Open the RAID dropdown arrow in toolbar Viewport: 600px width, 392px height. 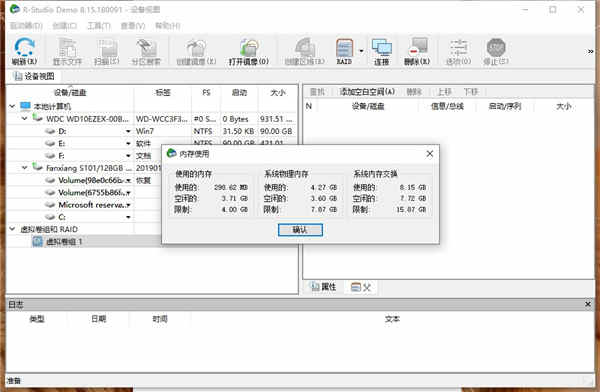(x=361, y=51)
